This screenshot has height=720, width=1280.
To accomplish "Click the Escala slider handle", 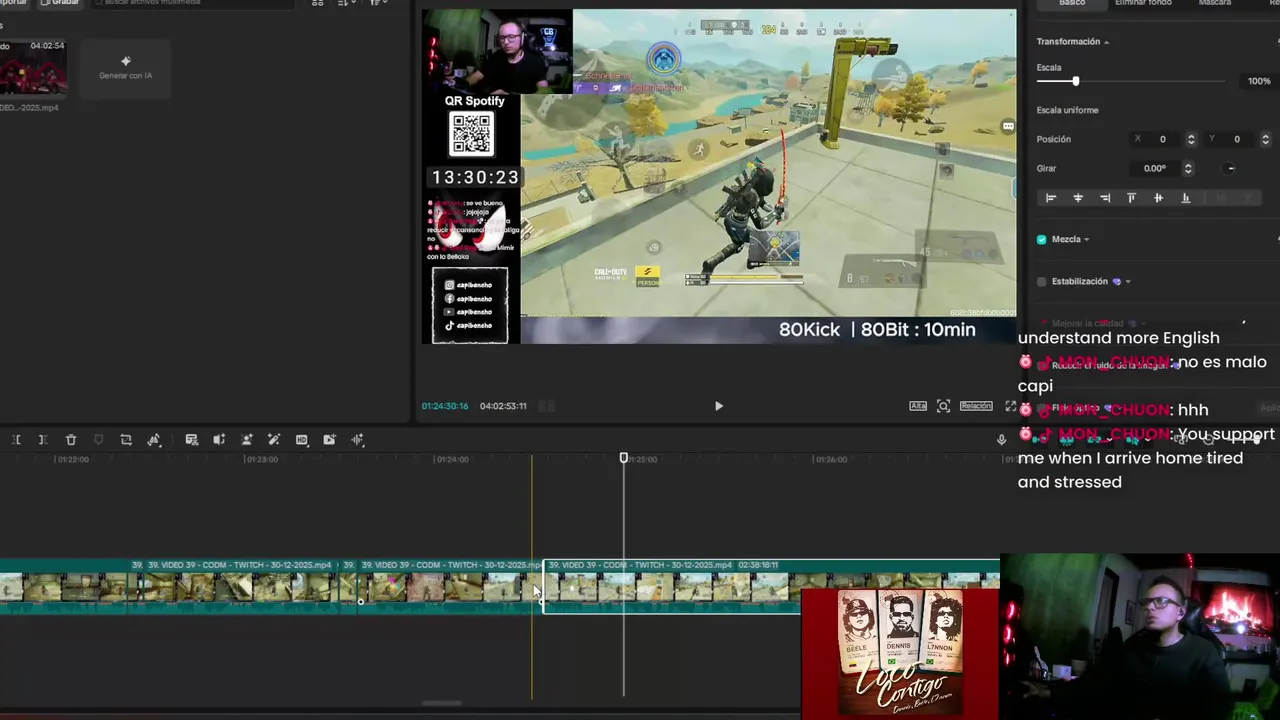I will coord(1076,81).
